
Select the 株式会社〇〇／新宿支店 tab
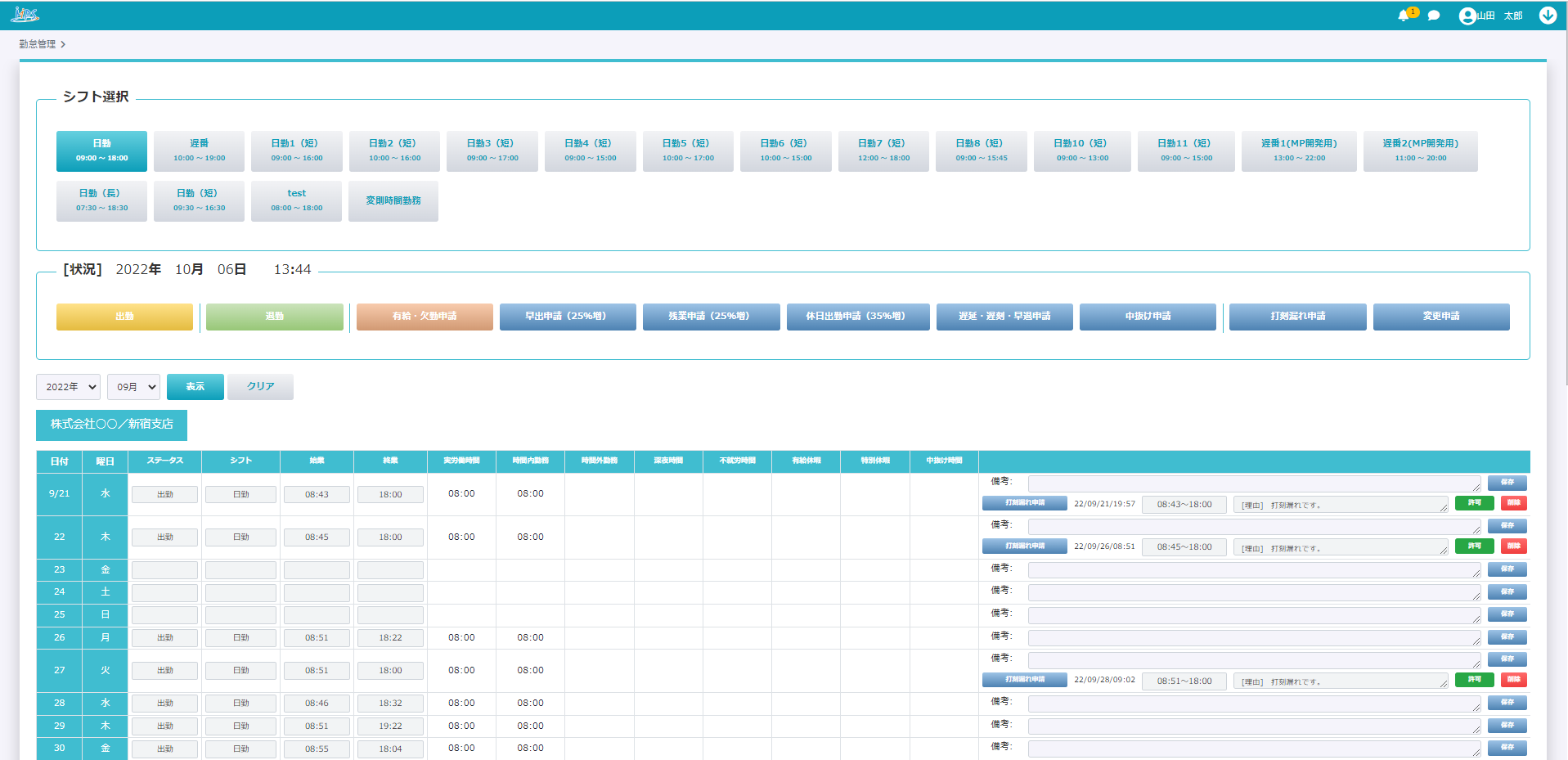(111, 425)
